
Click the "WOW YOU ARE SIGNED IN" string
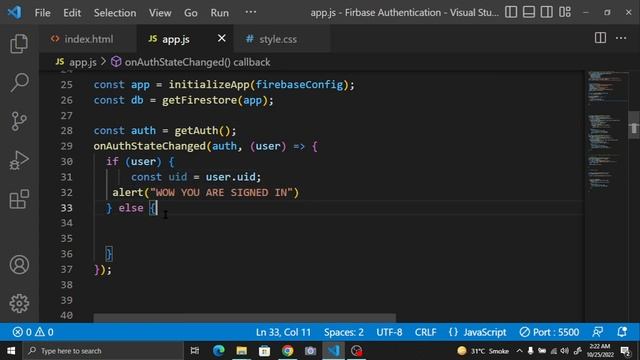click(221, 192)
